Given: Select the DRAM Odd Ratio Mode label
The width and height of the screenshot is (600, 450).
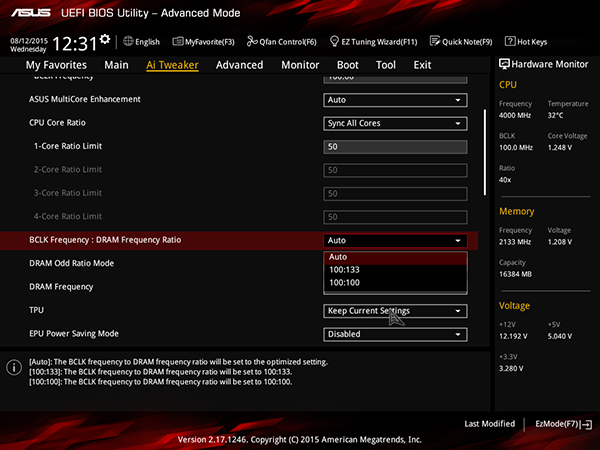Looking at the screenshot, I should [x=72, y=264].
